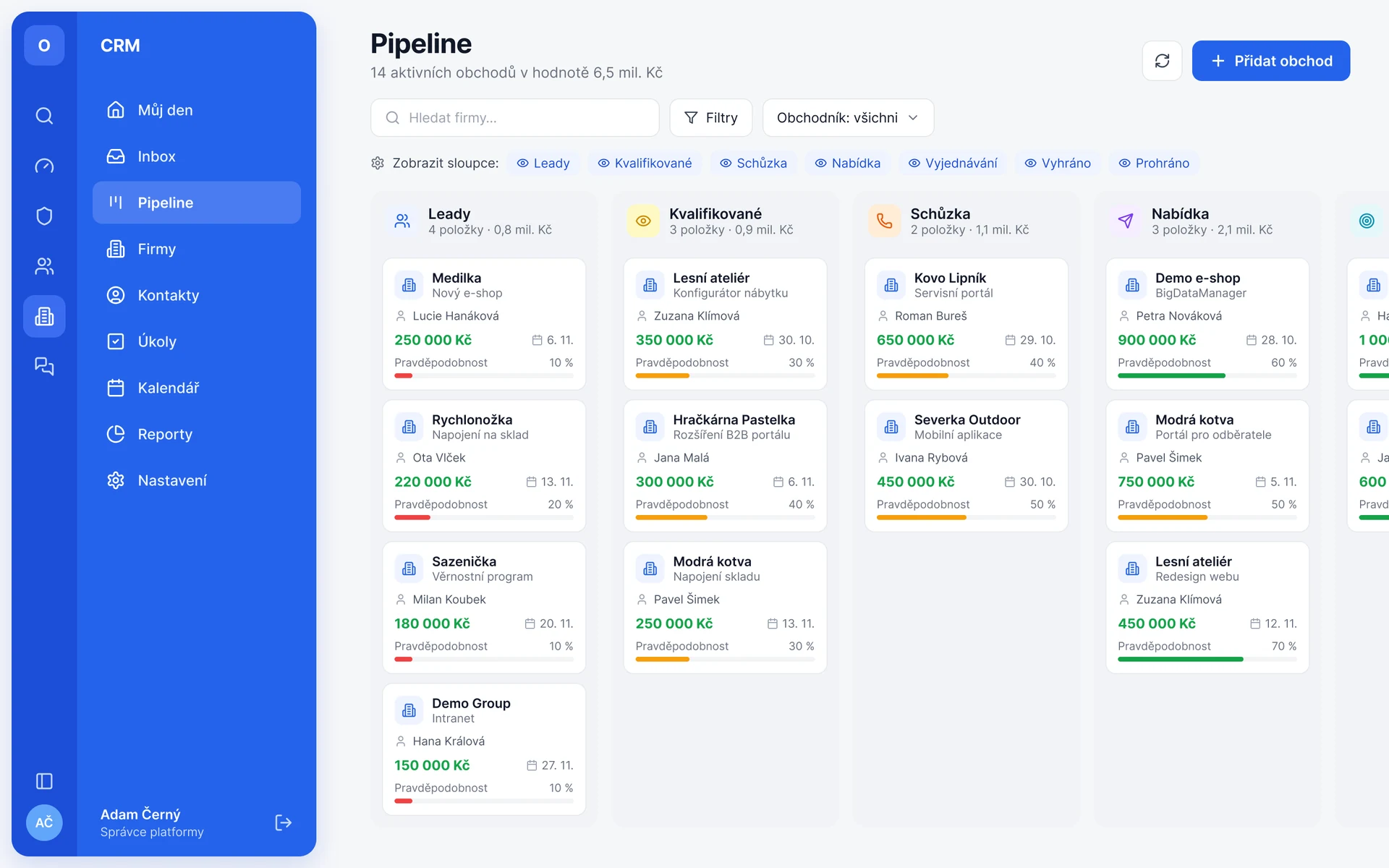Open the Filtry button

coord(710,118)
